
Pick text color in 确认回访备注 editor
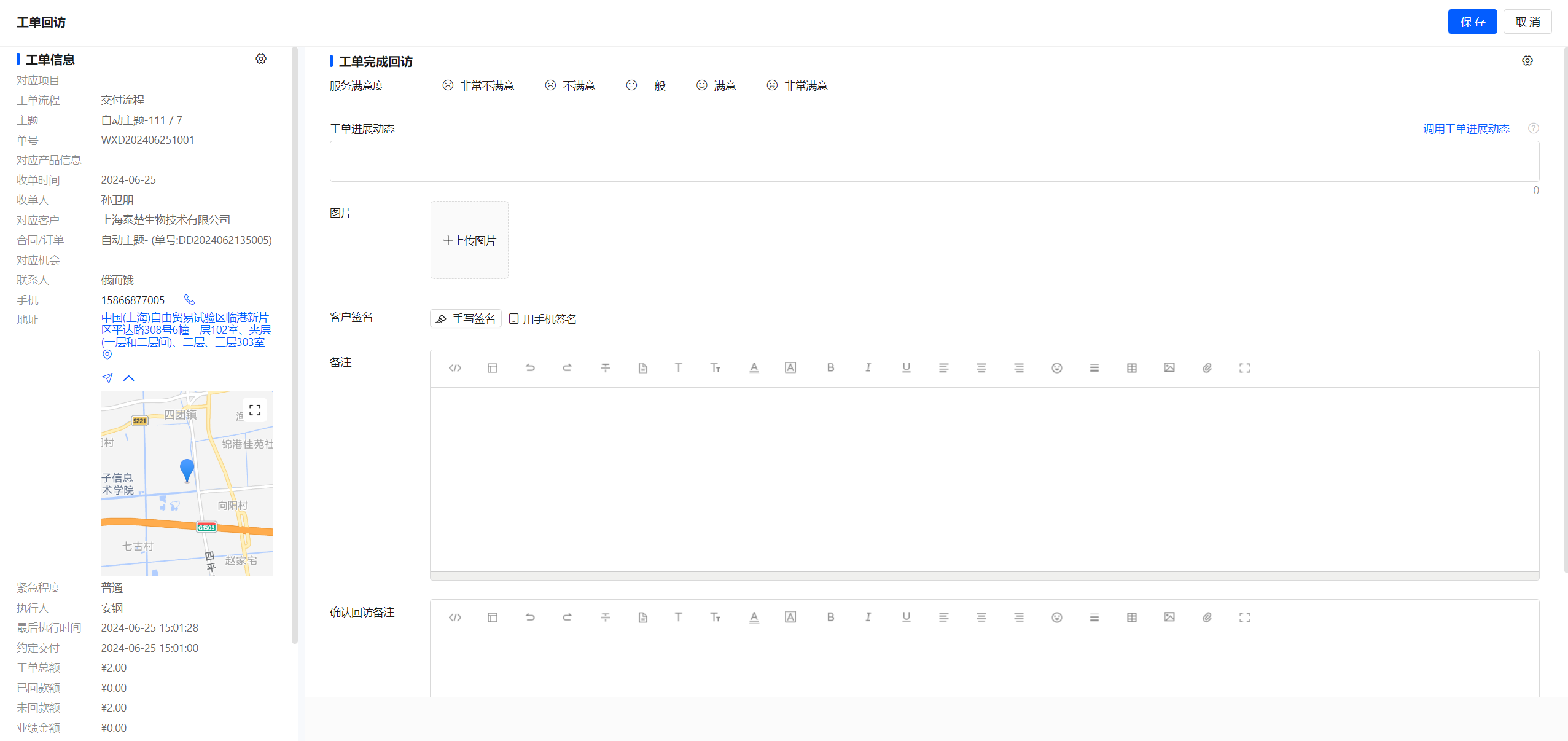(x=754, y=617)
